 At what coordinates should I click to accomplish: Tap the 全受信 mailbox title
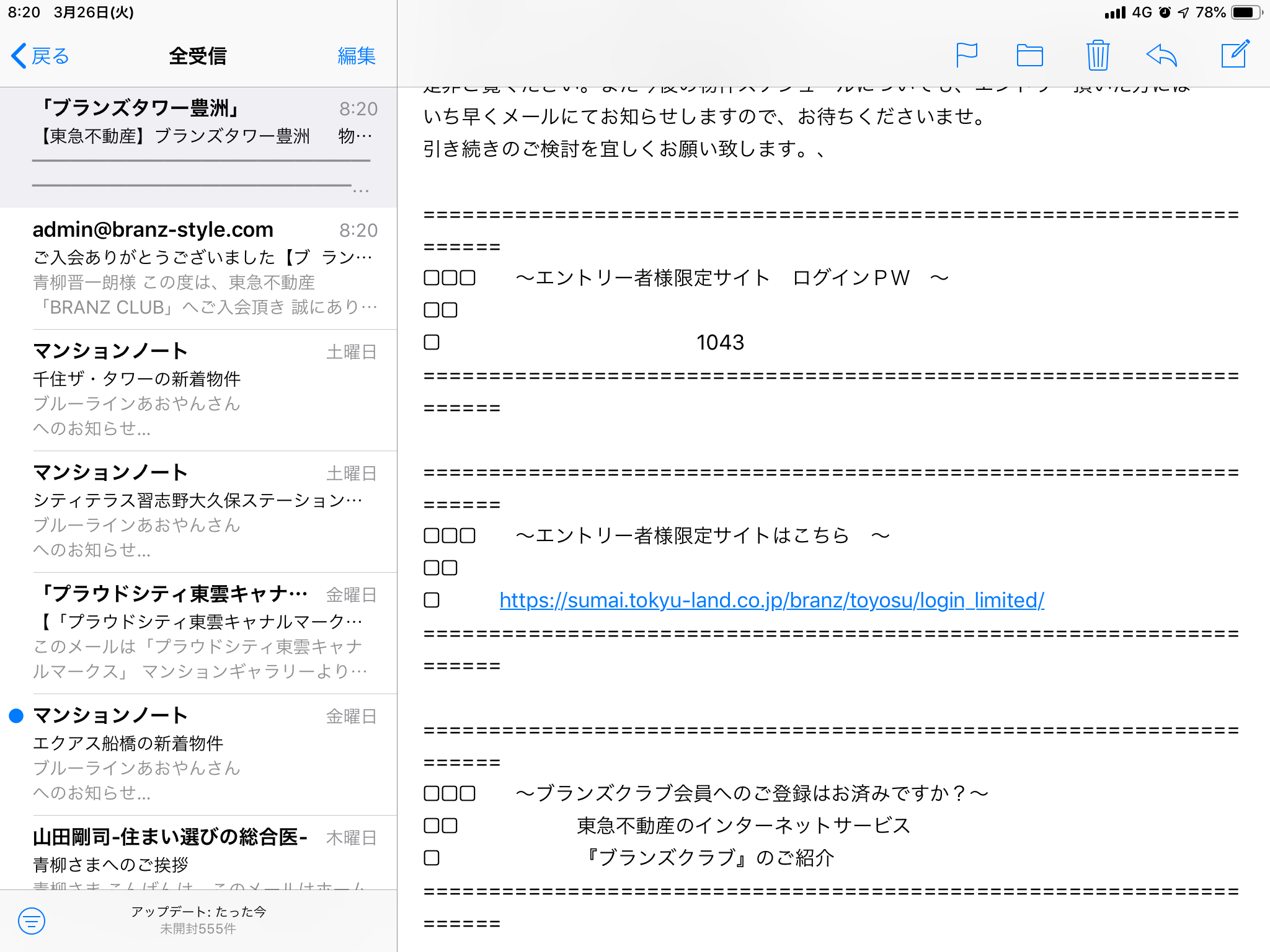(198, 56)
